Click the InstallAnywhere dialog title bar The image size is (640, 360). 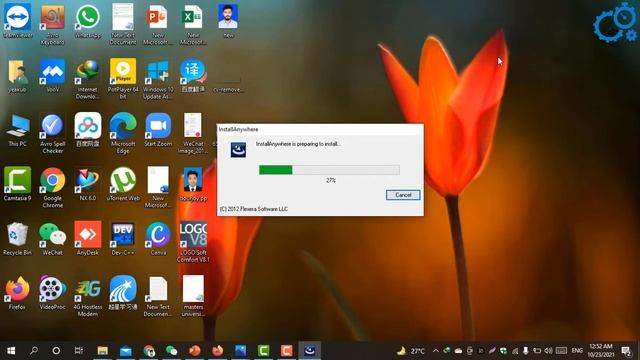pos(320,129)
